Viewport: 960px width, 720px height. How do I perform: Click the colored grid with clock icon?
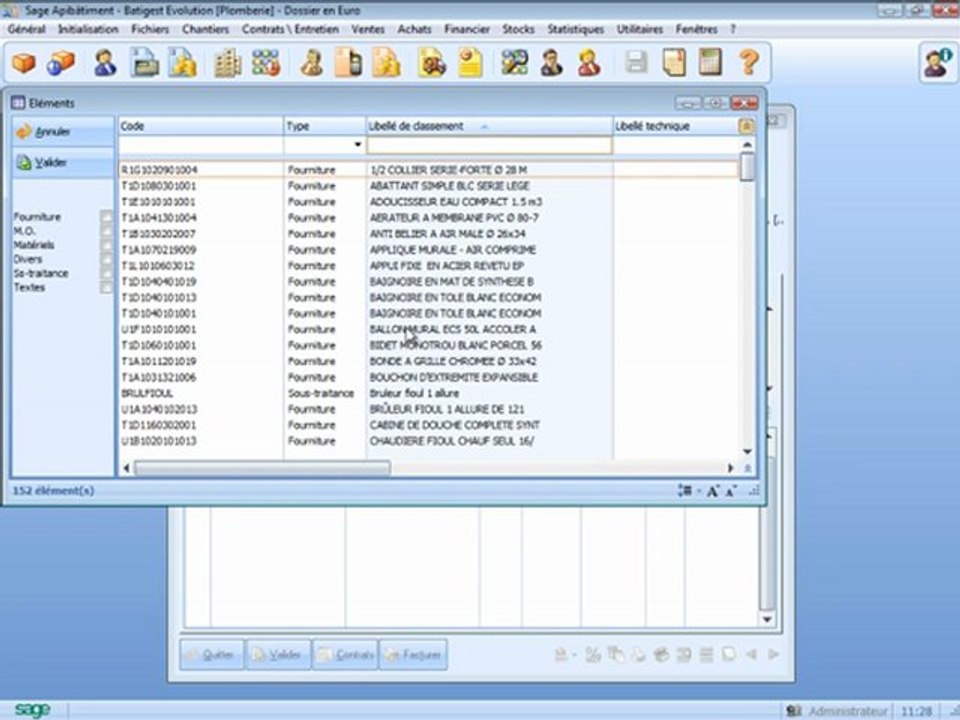click(x=266, y=62)
